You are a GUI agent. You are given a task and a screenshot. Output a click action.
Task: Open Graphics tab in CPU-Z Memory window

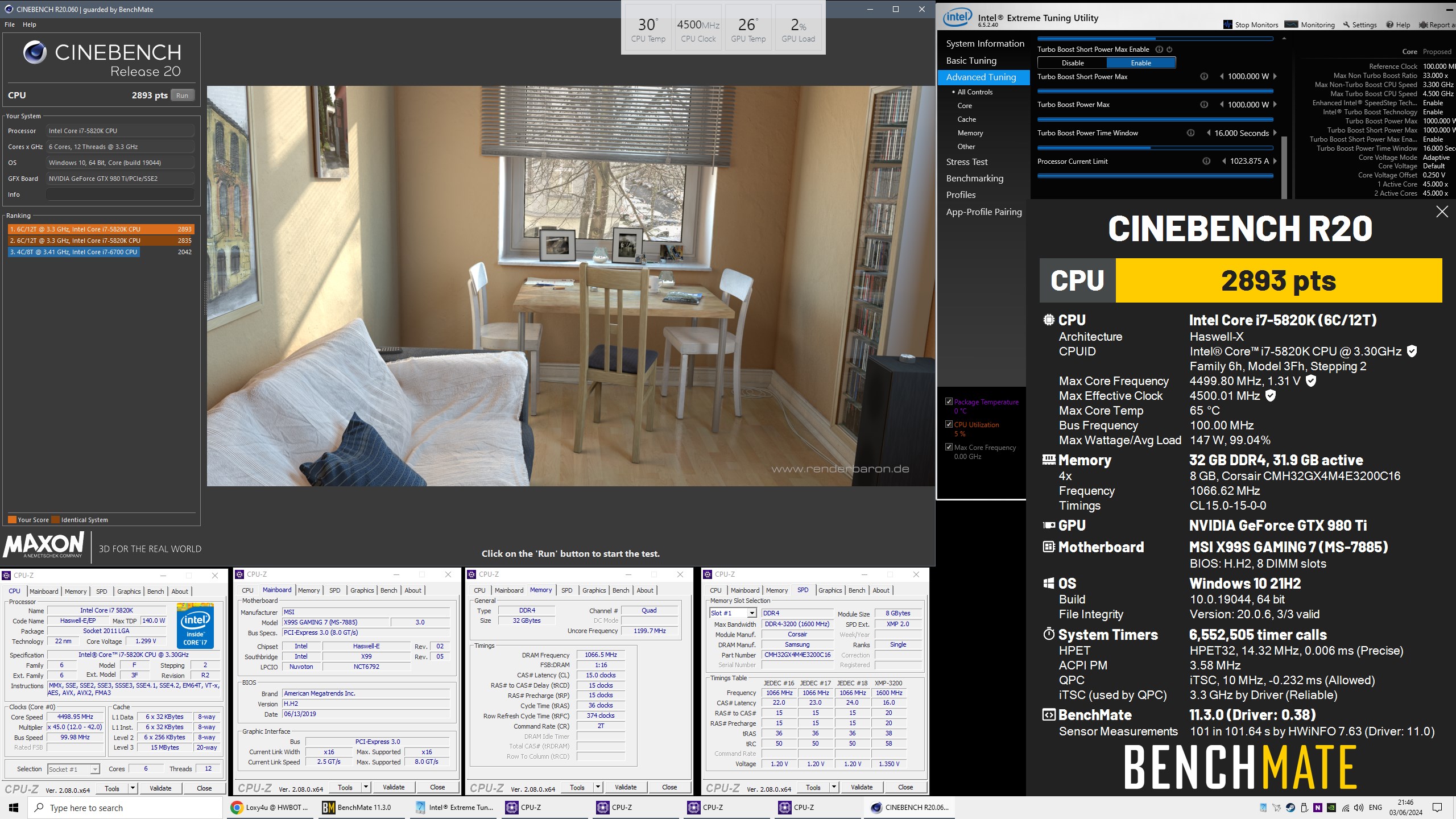tap(594, 590)
